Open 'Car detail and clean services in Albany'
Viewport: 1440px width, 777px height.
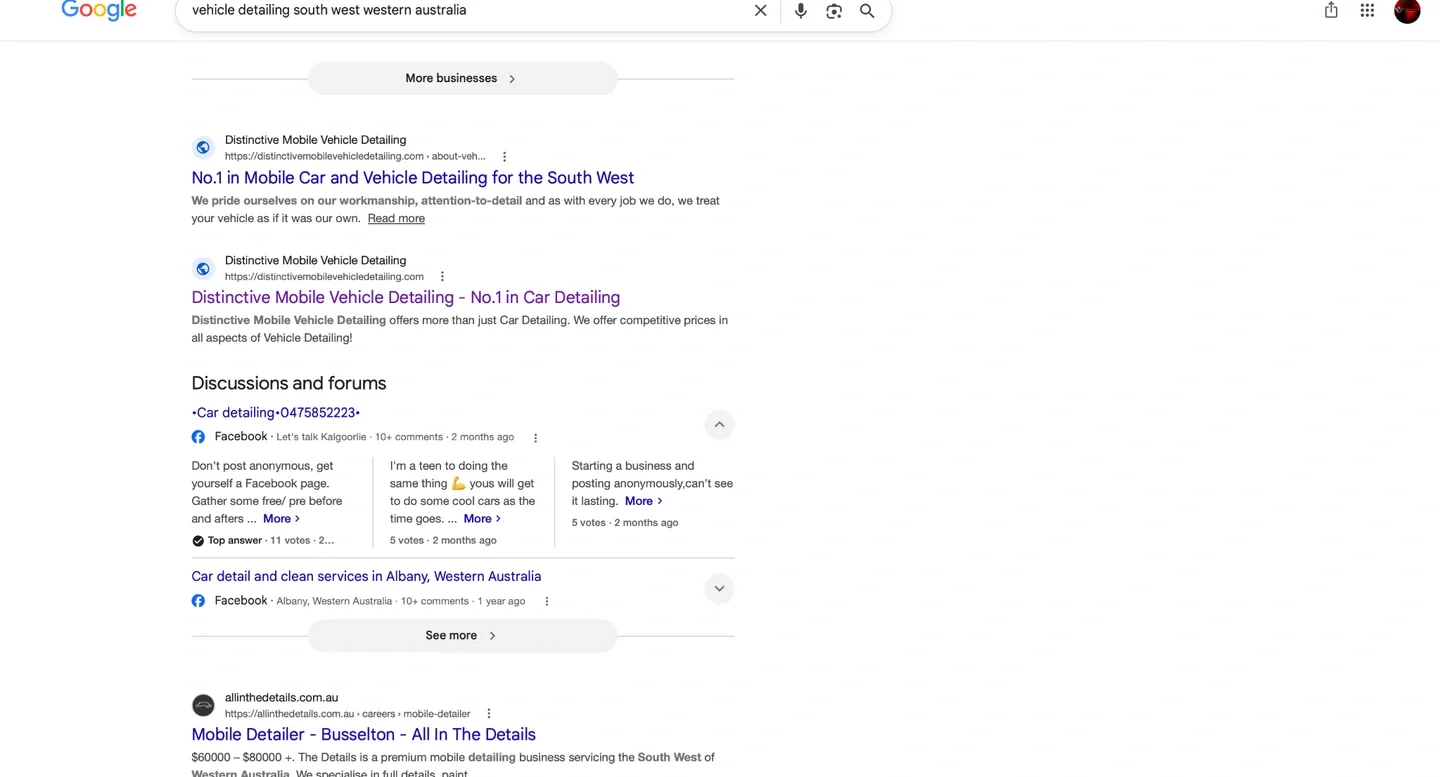[366, 577]
